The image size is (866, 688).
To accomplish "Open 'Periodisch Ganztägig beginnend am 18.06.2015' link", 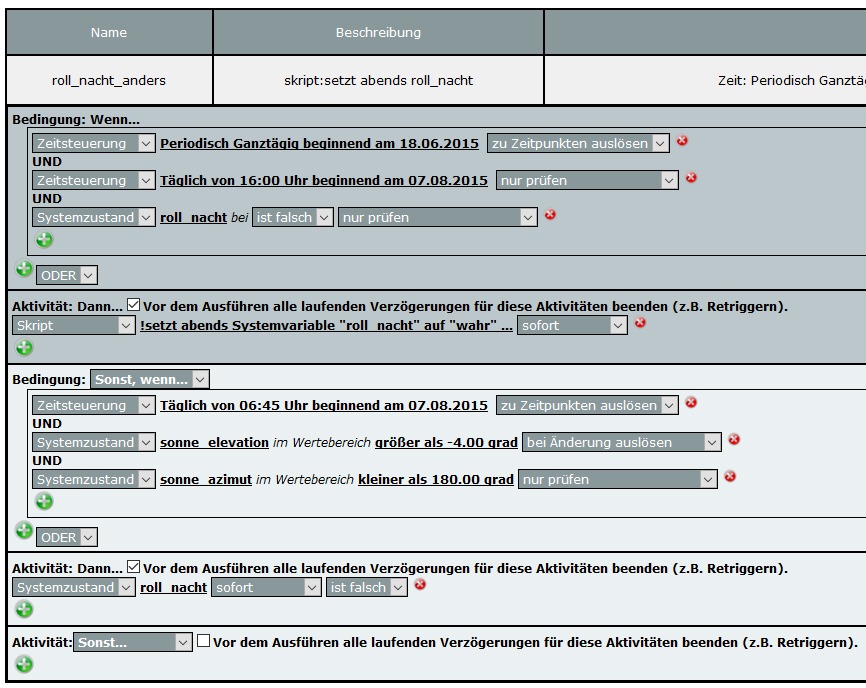I will coord(319,144).
